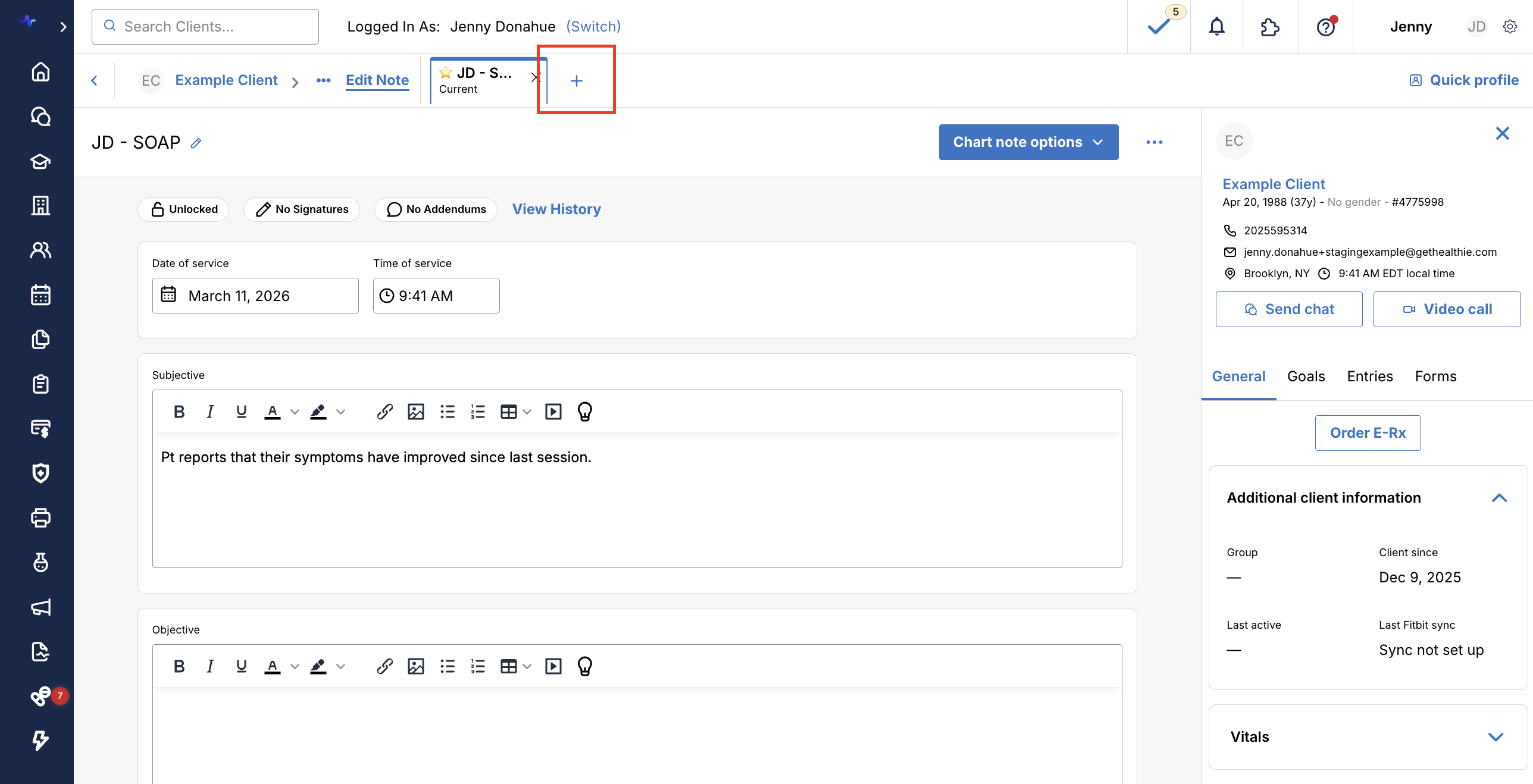Switch to the Goals tab

1306,377
